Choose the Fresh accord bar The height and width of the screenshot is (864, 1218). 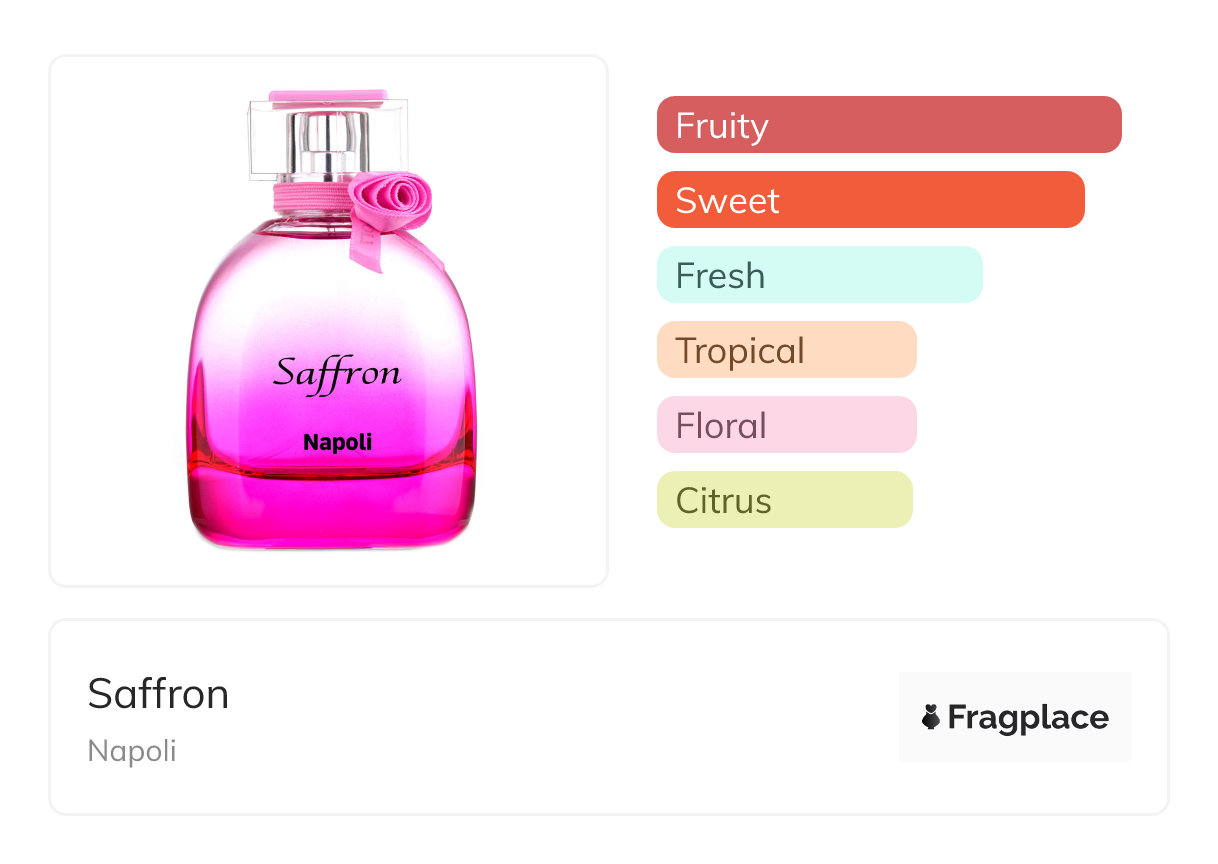819,275
